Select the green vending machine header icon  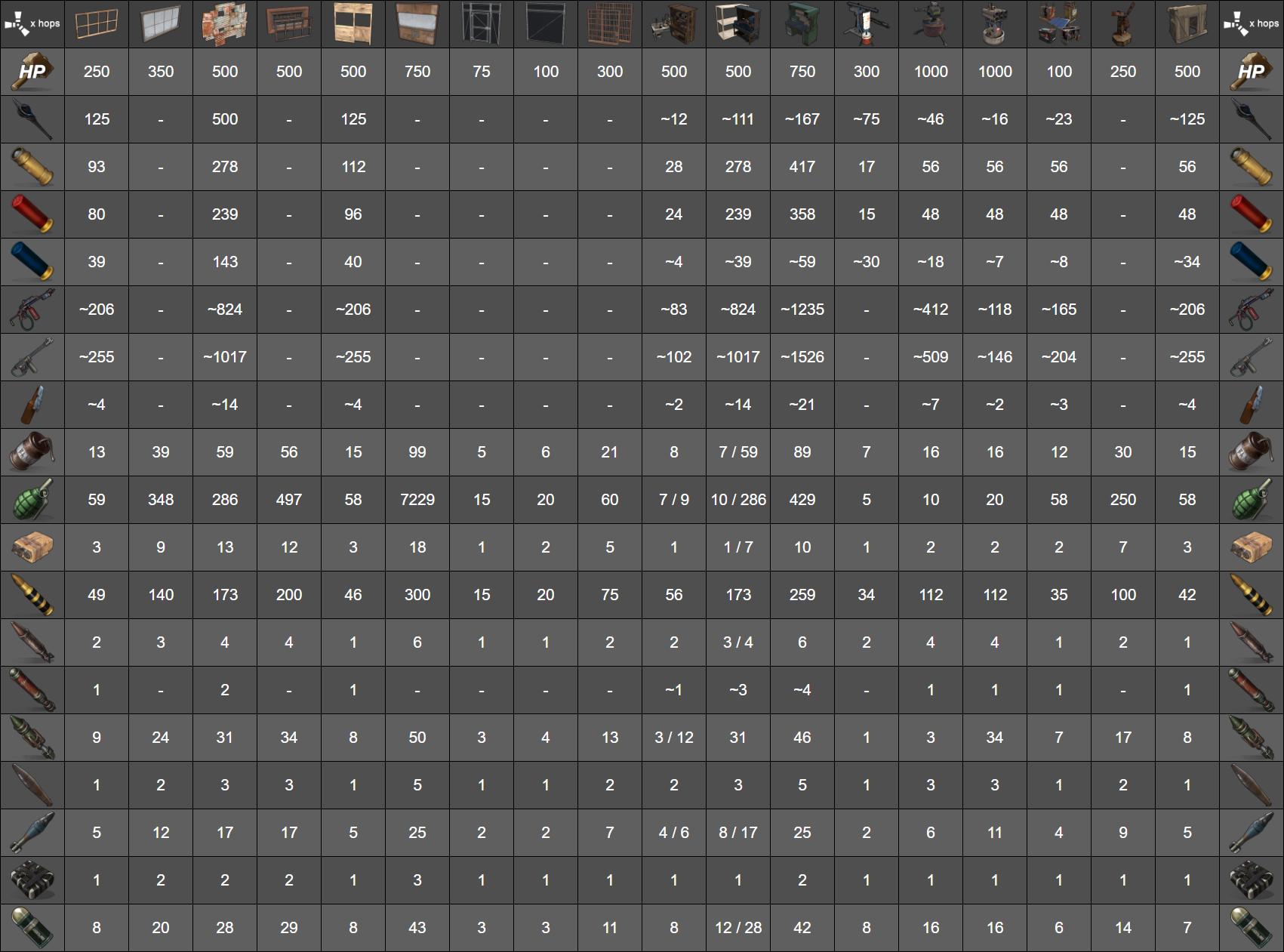[x=802, y=23]
